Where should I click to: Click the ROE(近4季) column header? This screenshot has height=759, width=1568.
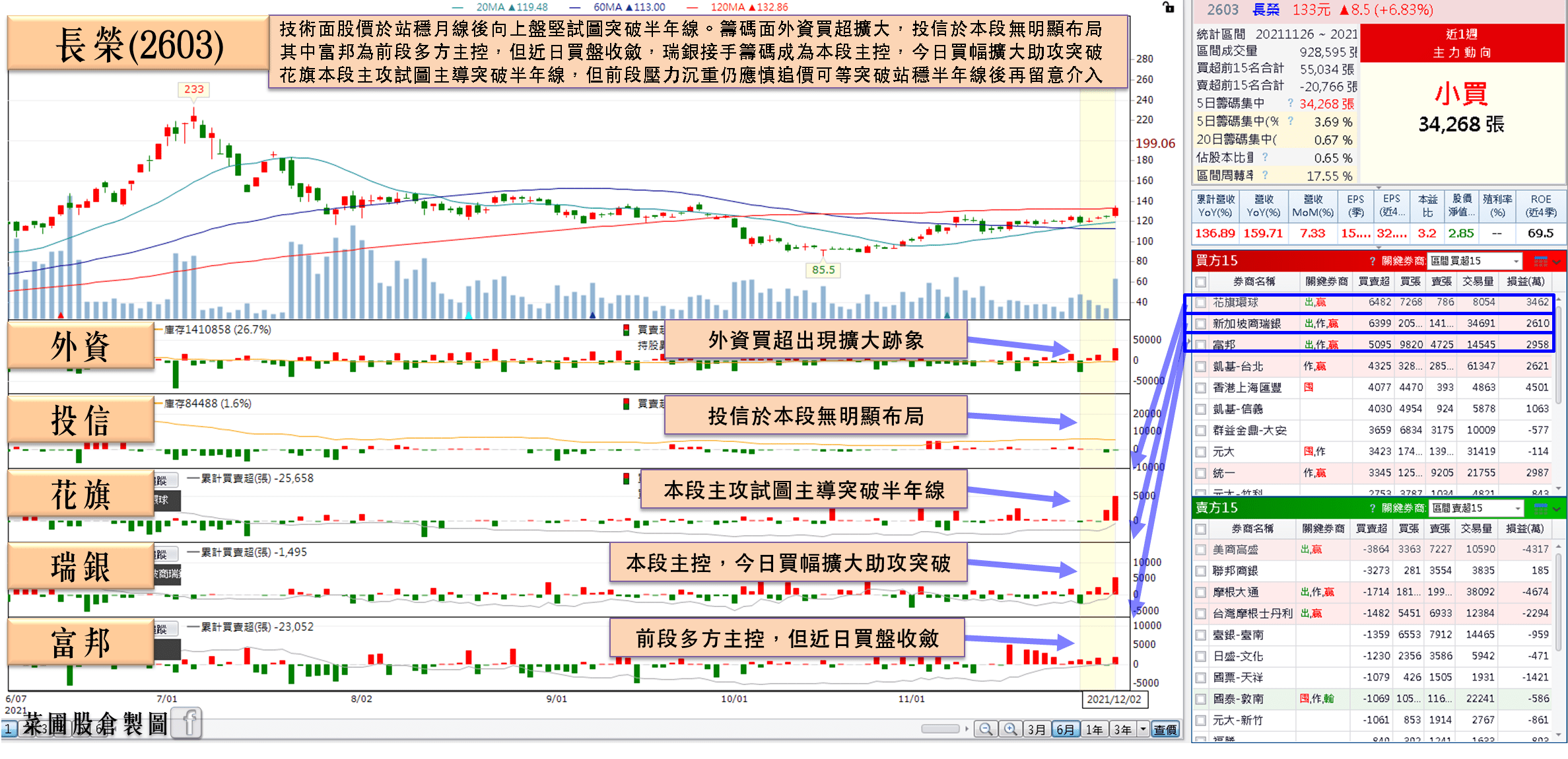[1541, 206]
